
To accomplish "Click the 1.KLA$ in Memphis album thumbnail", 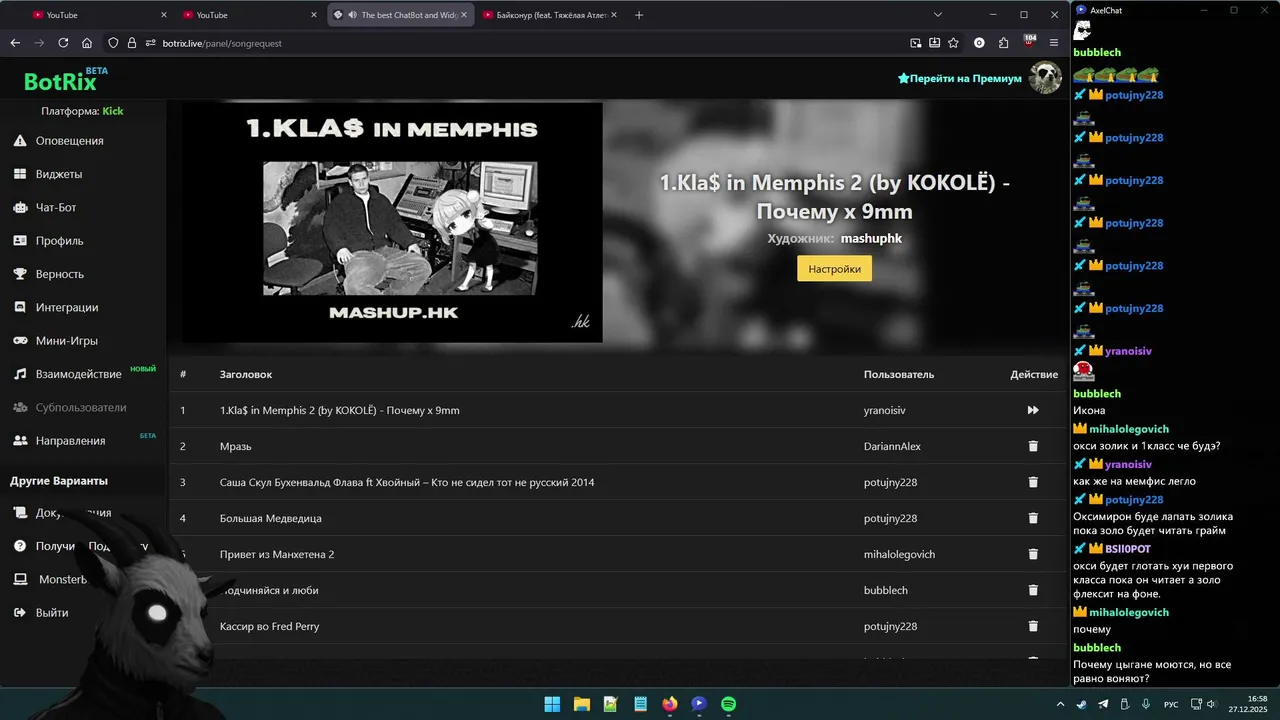I will click(392, 222).
